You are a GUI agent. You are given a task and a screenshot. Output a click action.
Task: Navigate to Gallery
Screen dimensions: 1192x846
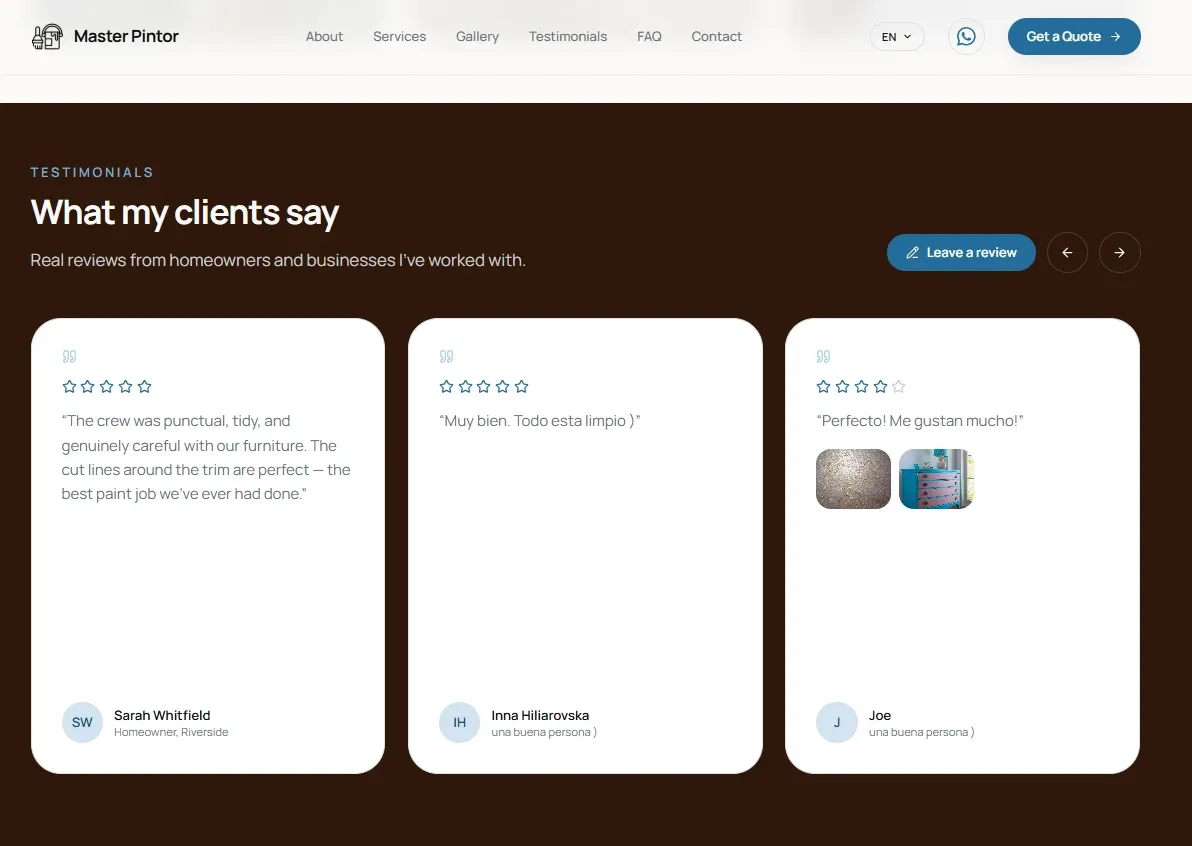point(477,36)
